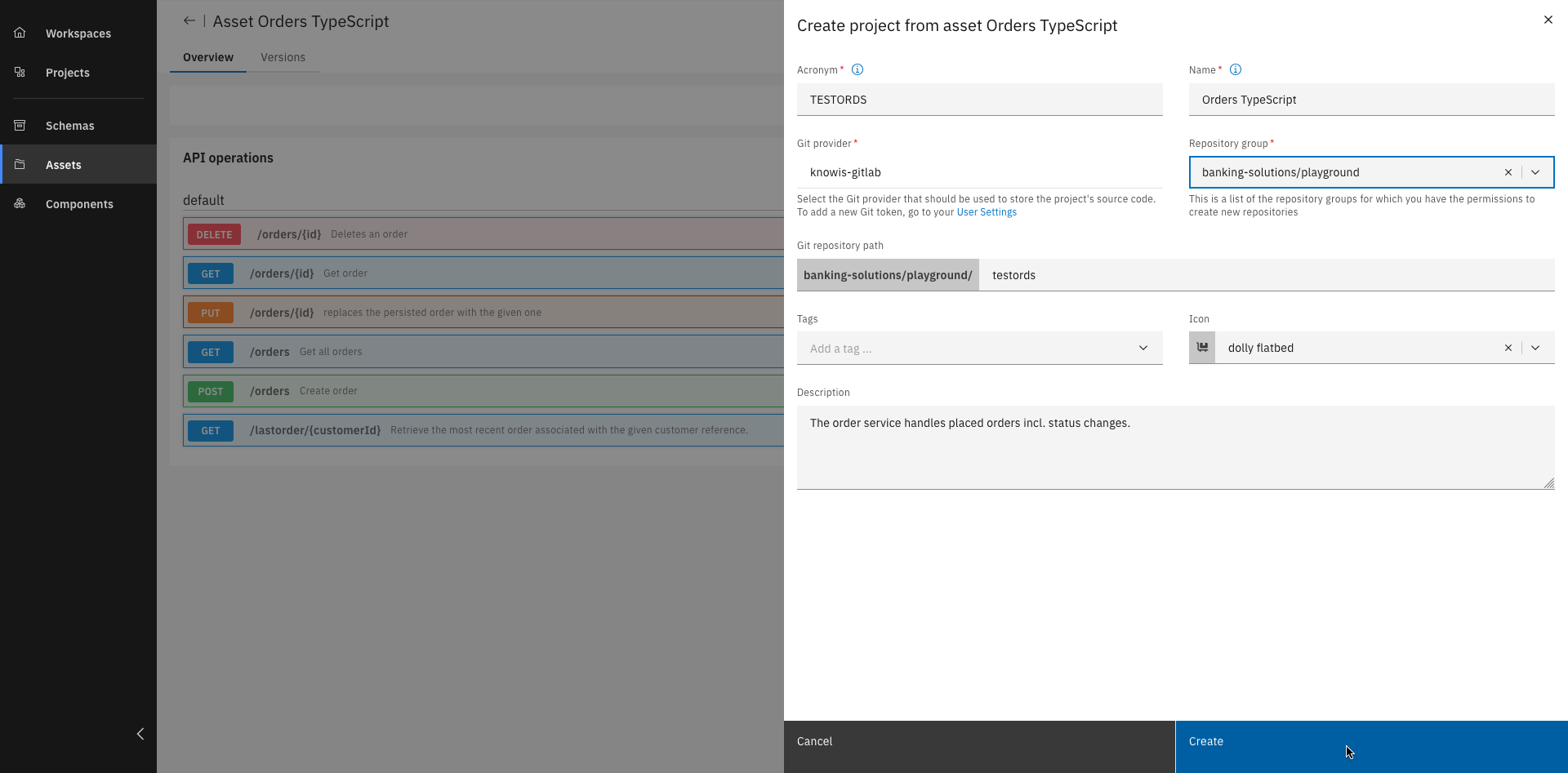Open the Tags dropdown
1568x773 pixels.
1143,348
